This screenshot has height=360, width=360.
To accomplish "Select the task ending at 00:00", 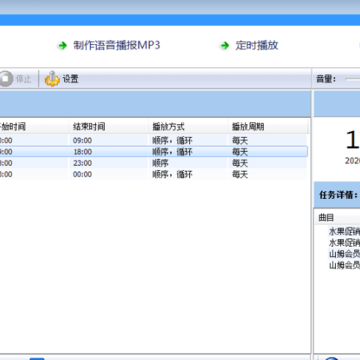I will point(153,174).
